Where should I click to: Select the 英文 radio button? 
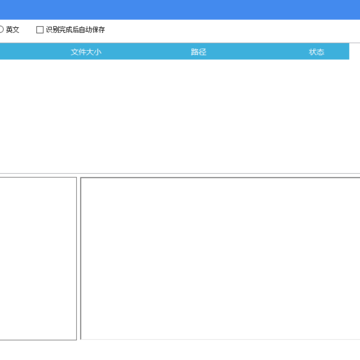[x=1, y=30]
